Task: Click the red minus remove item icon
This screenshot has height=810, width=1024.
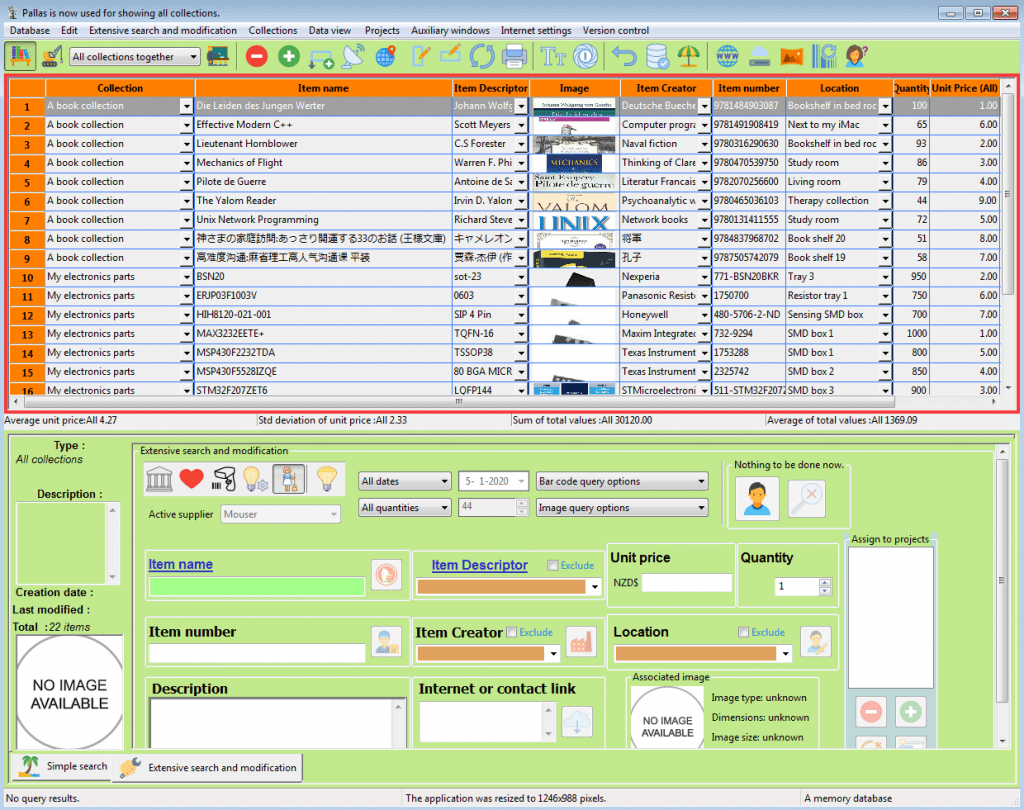Action: pyautogui.click(x=257, y=56)
